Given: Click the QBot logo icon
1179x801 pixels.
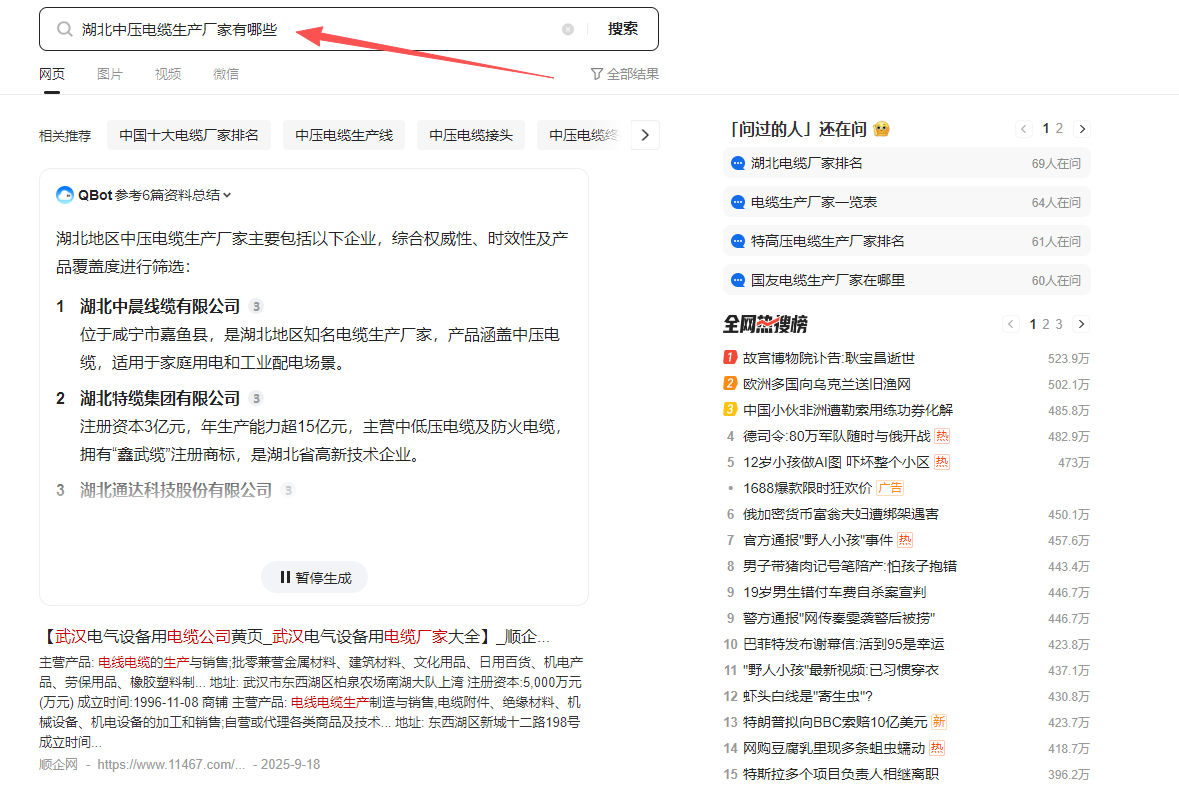Looking at the screenshot, I should click(65, 195).
